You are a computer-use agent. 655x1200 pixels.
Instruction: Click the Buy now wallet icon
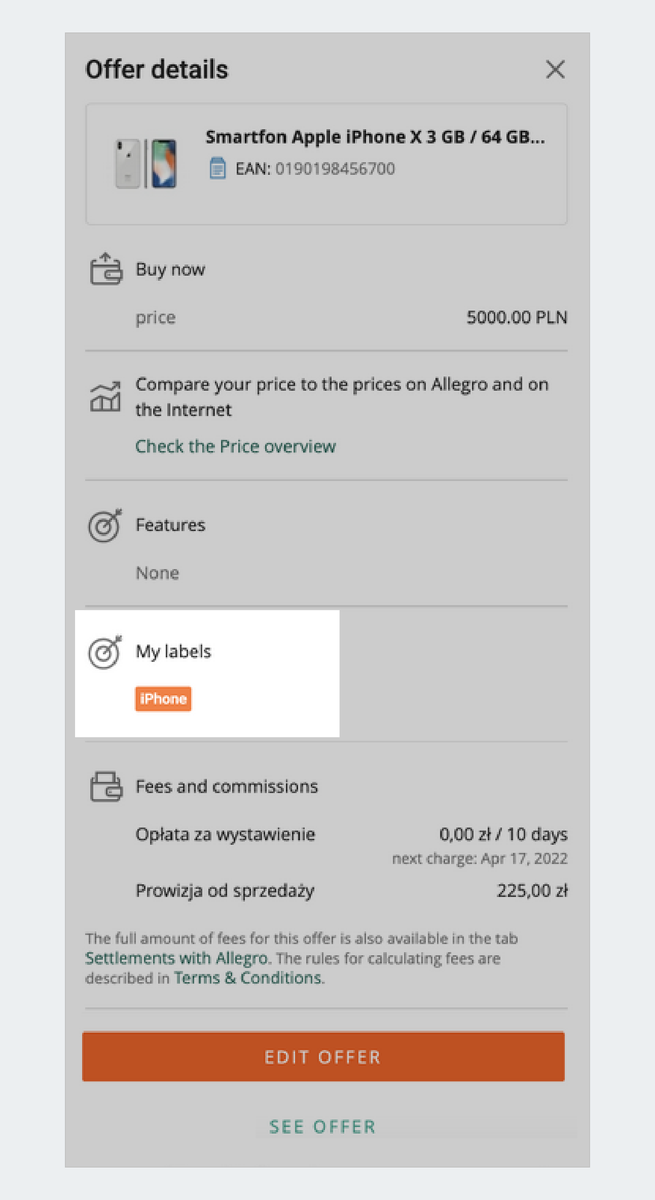tap(105, 269)
